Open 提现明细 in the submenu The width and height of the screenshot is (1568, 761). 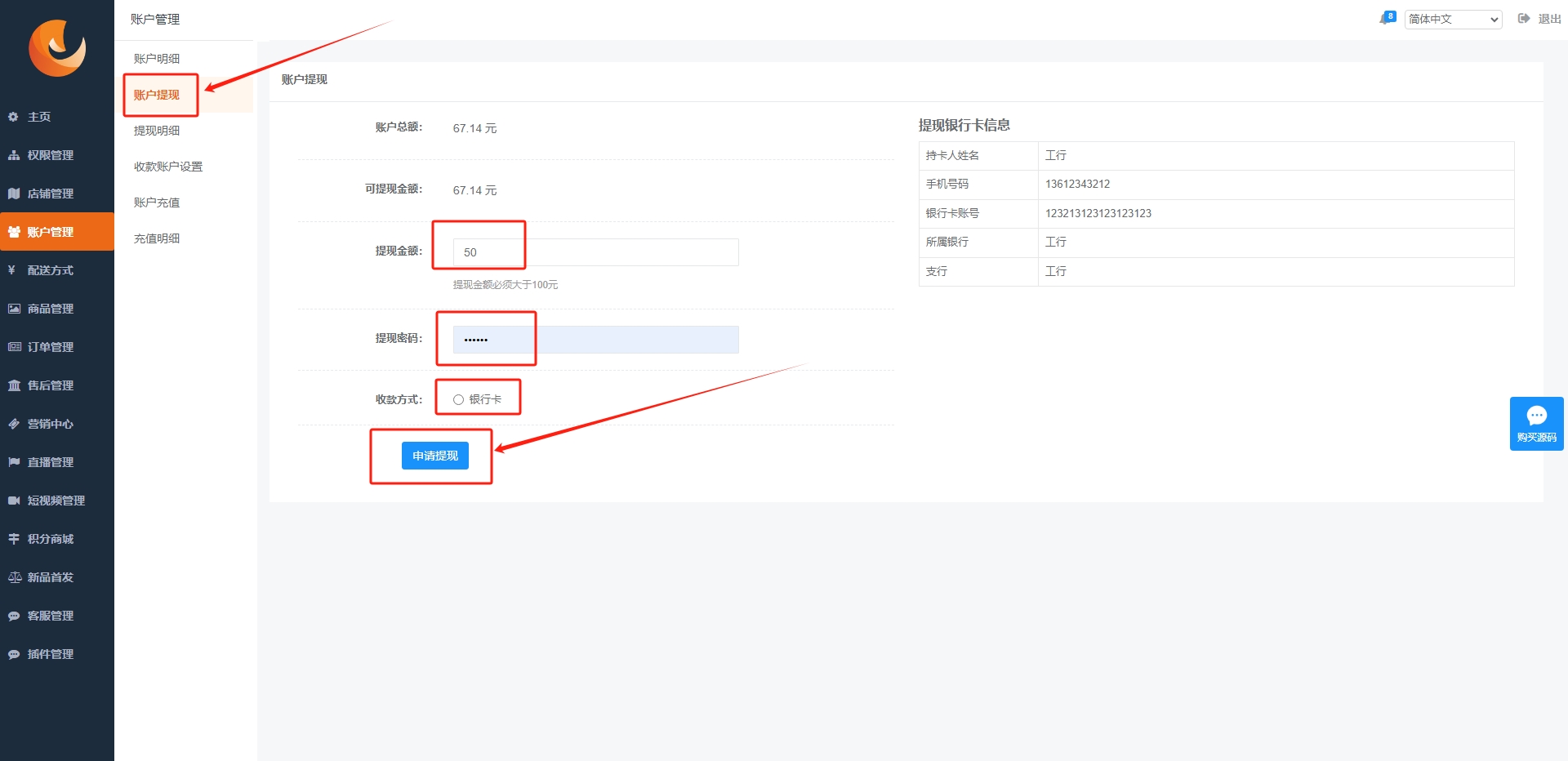[157, 131]
